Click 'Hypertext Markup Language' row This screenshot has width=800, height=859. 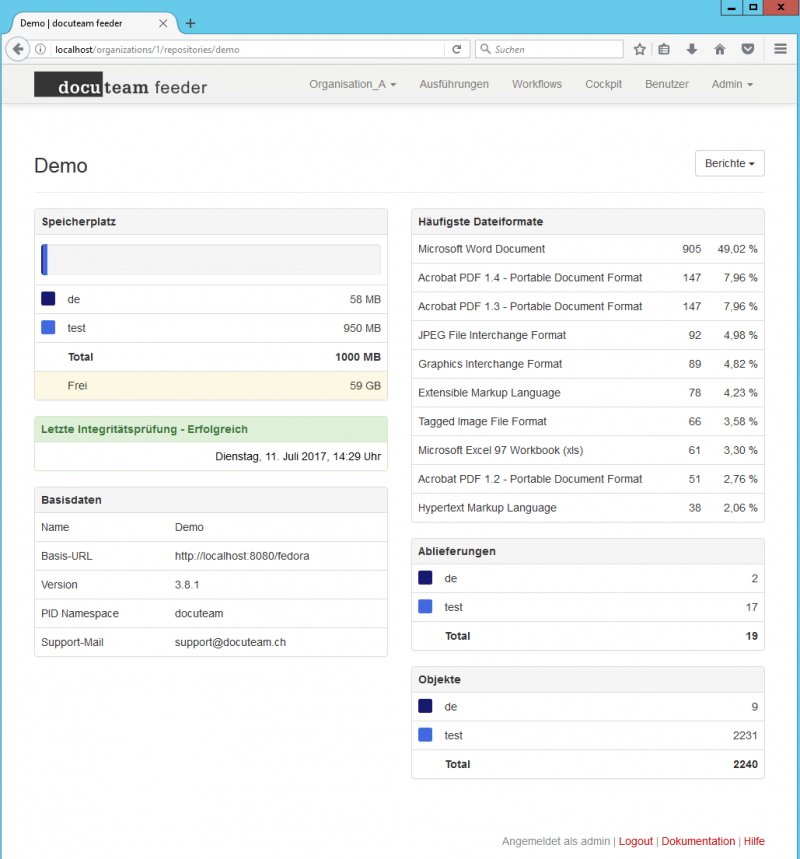[588, 508]
